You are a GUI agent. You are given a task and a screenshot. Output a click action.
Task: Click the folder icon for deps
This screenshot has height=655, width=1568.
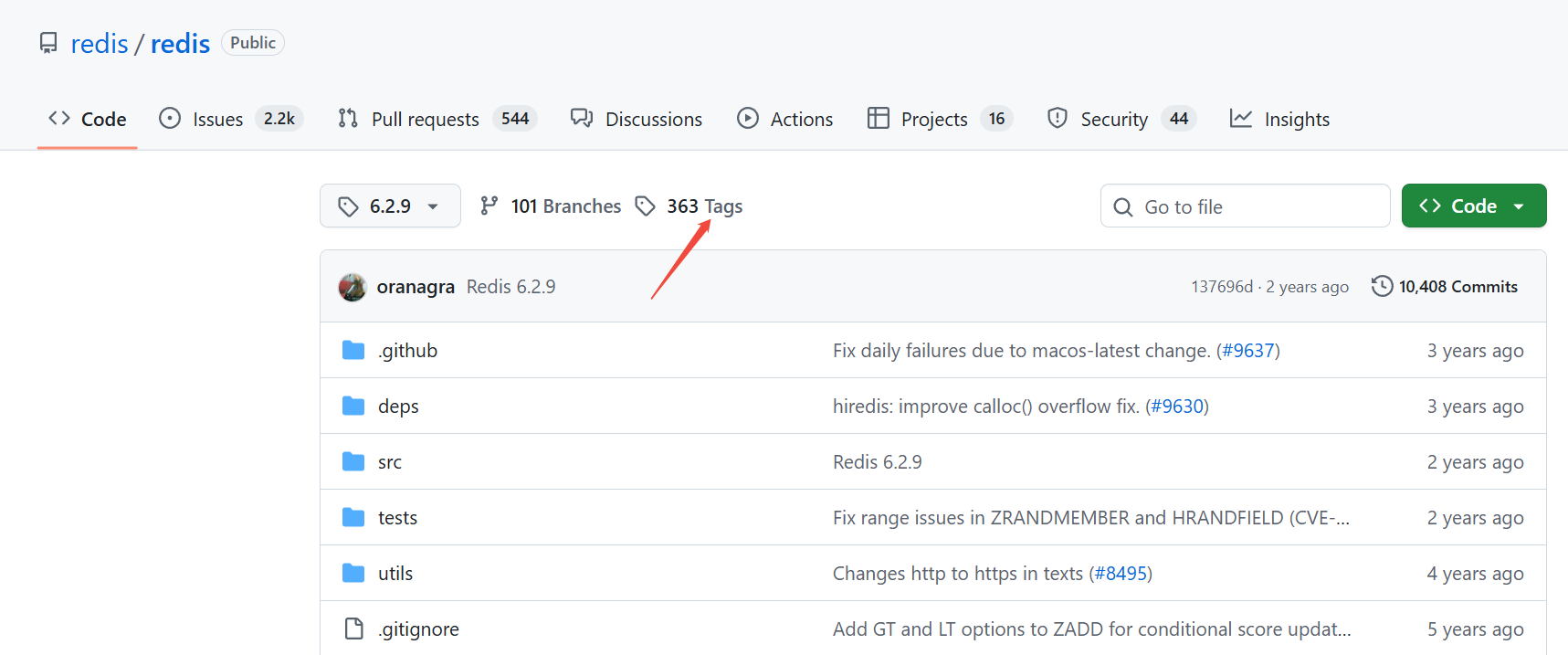pos(353,406)
